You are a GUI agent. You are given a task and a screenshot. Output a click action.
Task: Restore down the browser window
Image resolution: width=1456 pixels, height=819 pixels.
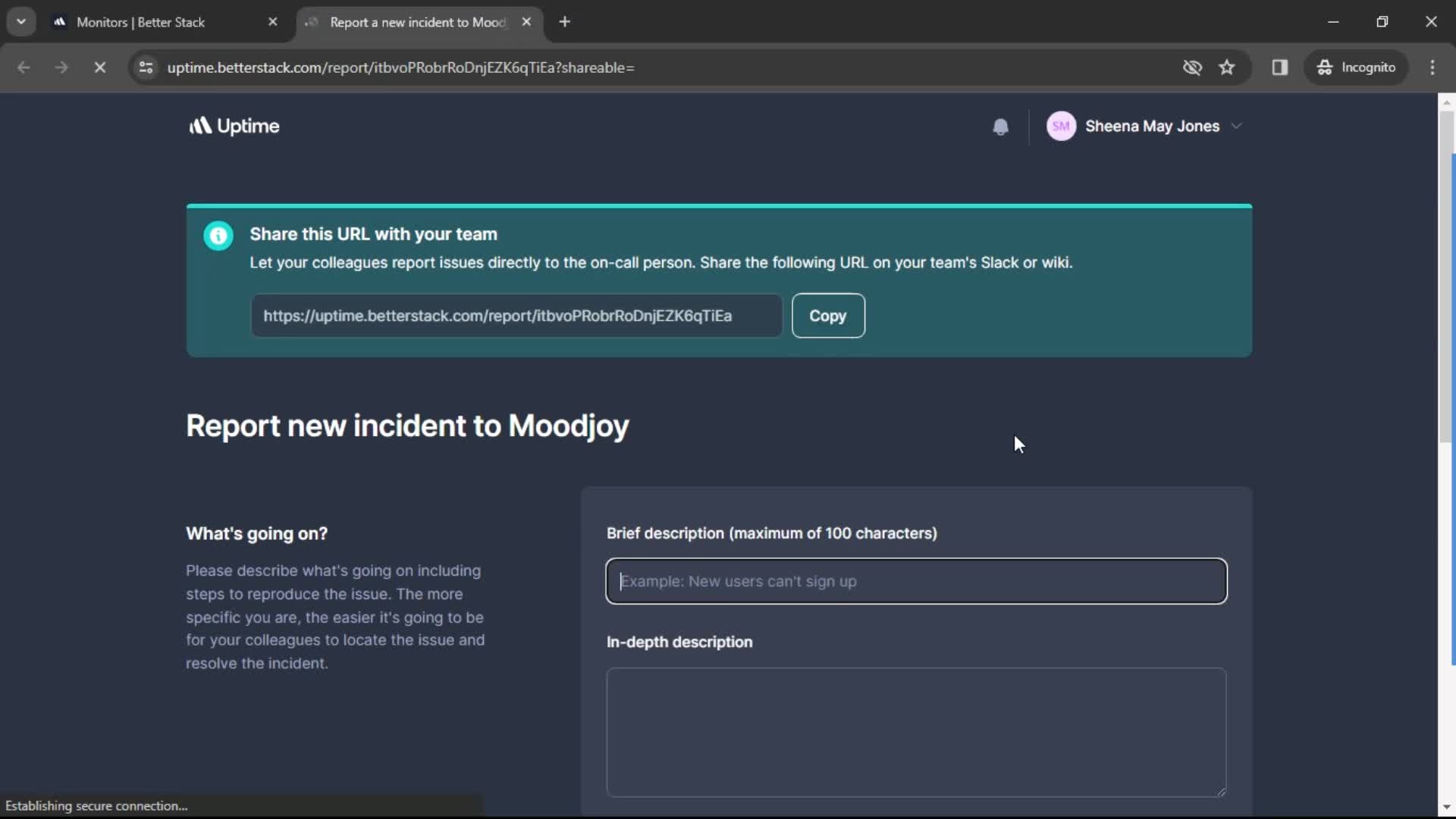click(x=1382, y=22)
